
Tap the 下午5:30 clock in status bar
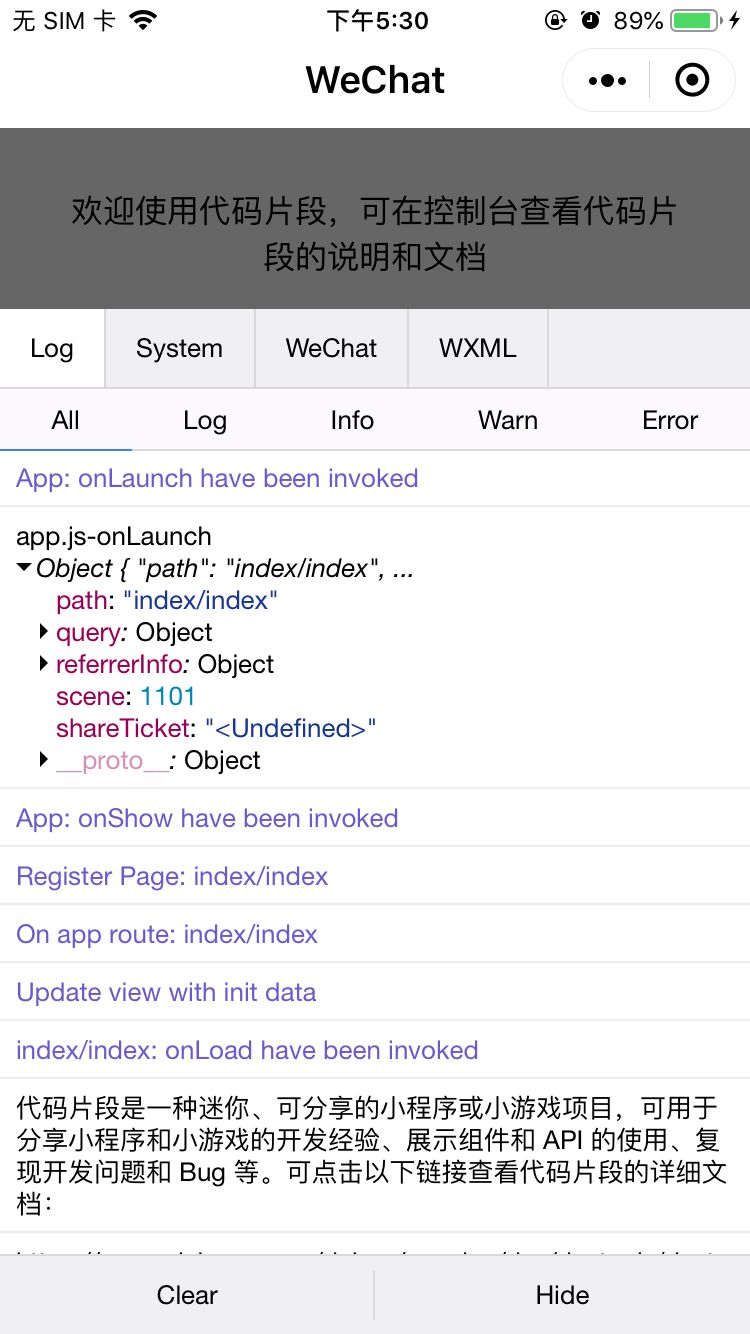[378, 20]
